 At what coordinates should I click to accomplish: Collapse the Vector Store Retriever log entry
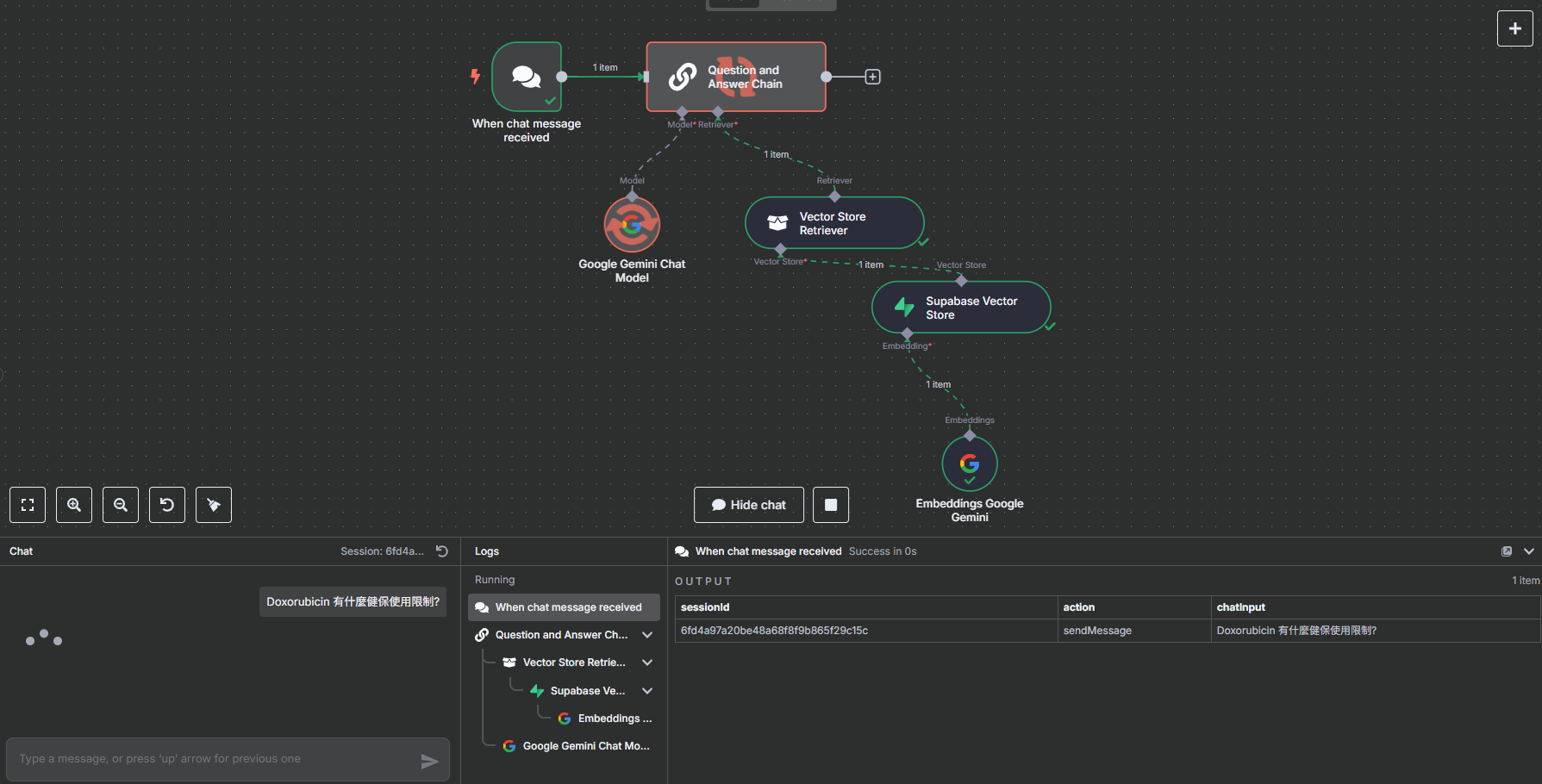(x=647, y=663)
